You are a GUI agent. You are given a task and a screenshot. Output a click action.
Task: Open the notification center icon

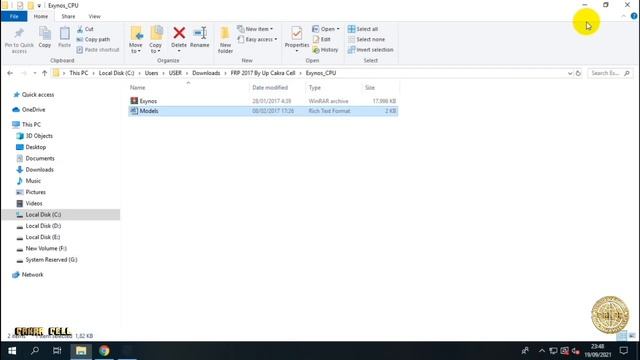pyautogui.click(x=624, y=351)
